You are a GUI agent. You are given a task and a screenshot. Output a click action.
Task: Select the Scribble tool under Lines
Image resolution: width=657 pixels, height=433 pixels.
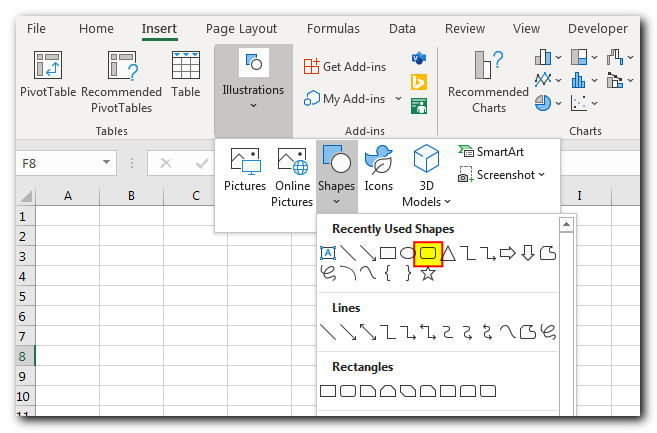548,332
